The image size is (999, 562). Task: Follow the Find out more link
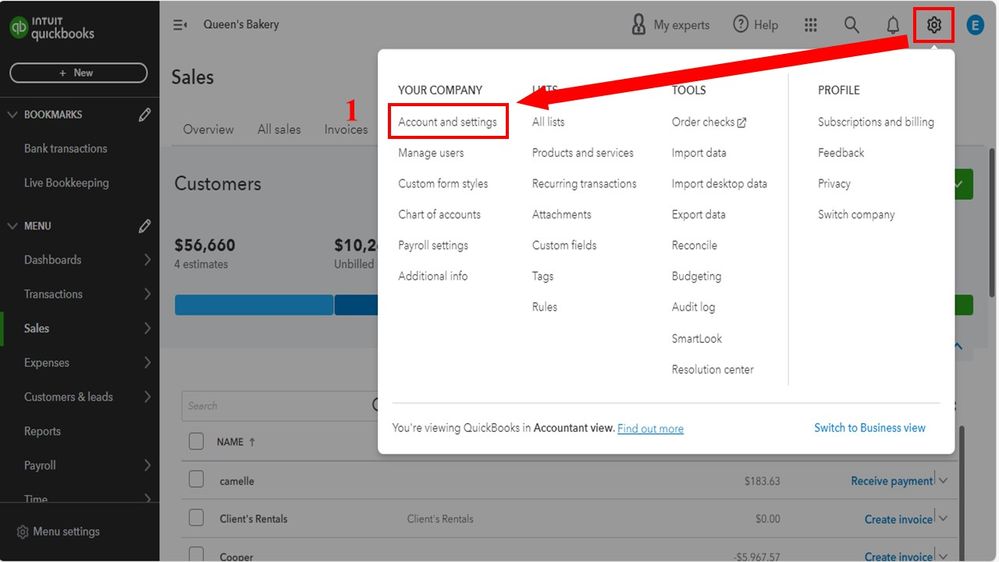tap(650, 429)
